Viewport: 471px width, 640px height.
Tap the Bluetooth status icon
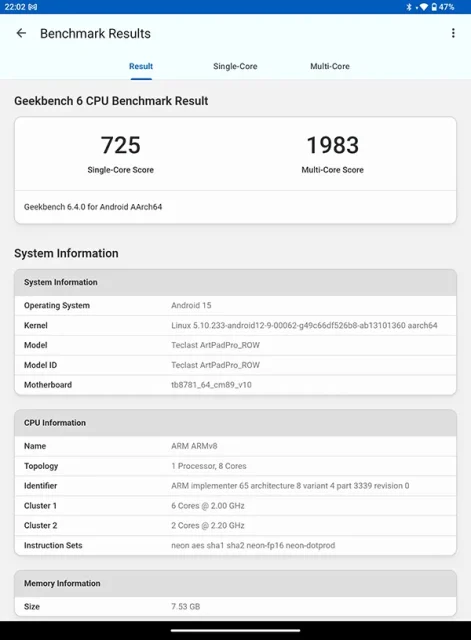(x=409, y=7)
